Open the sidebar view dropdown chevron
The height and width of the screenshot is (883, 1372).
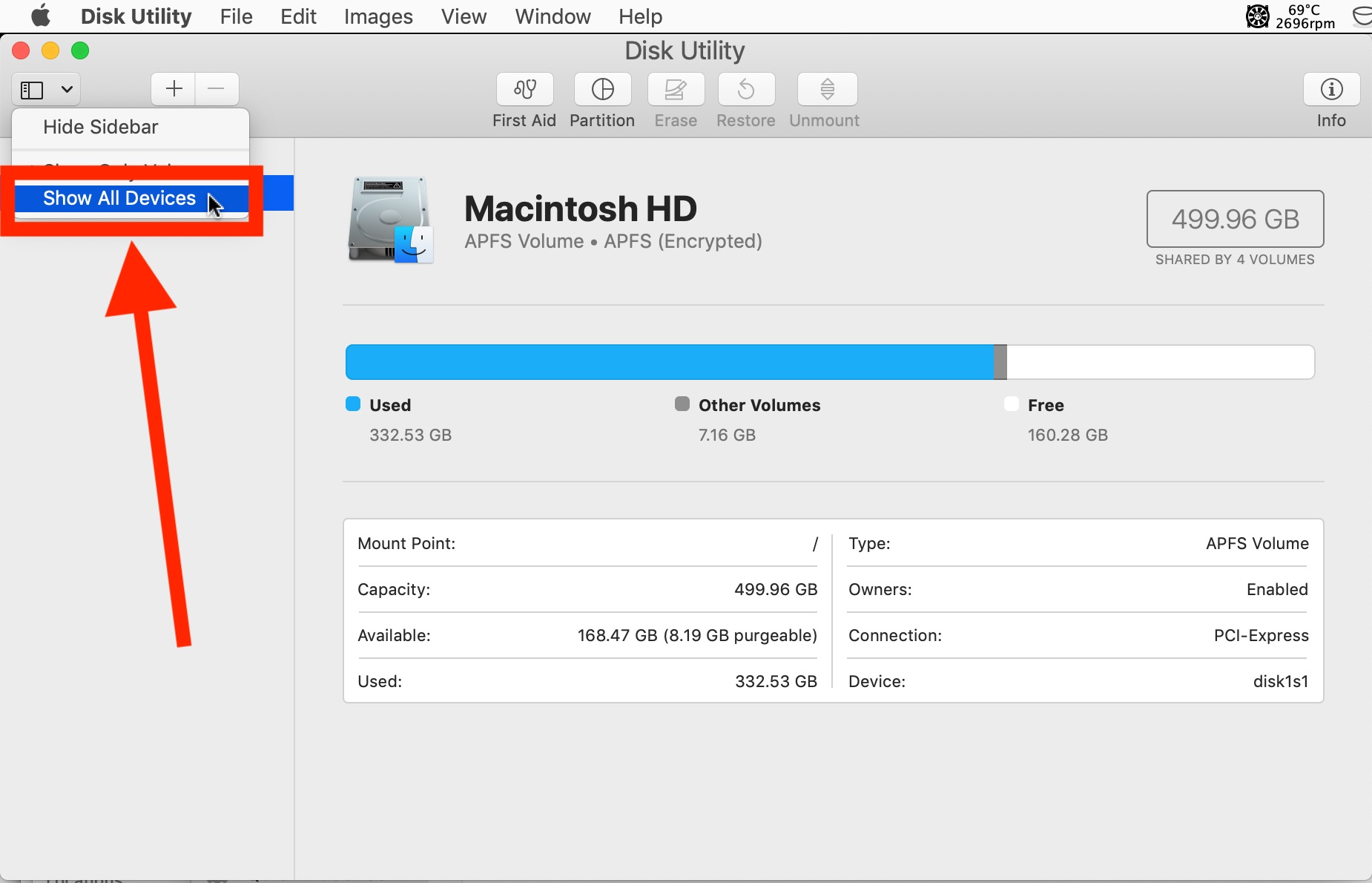[66, 89]
